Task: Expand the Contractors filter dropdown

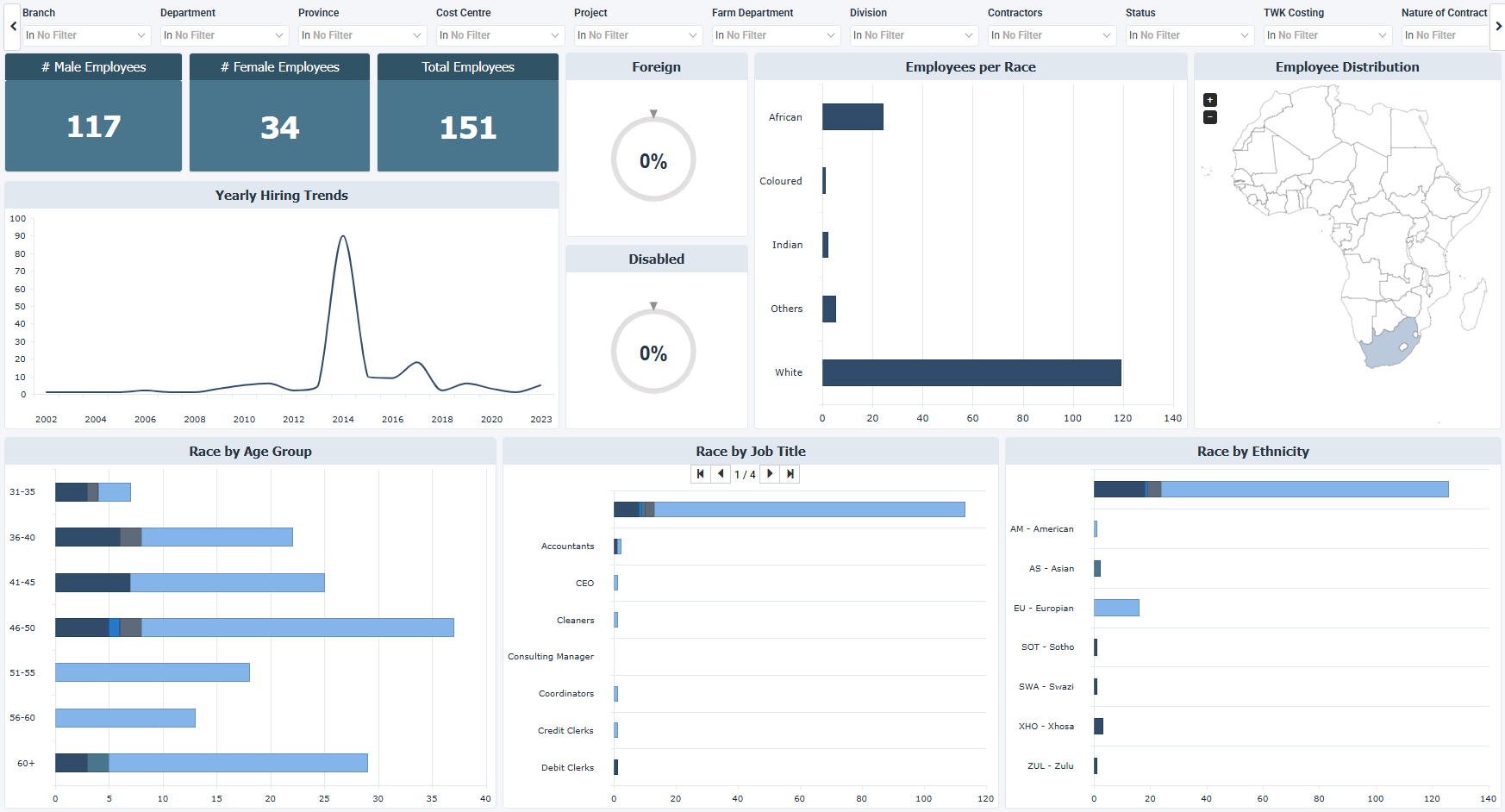Action: pyautogui.click(x=1052, y=35)
